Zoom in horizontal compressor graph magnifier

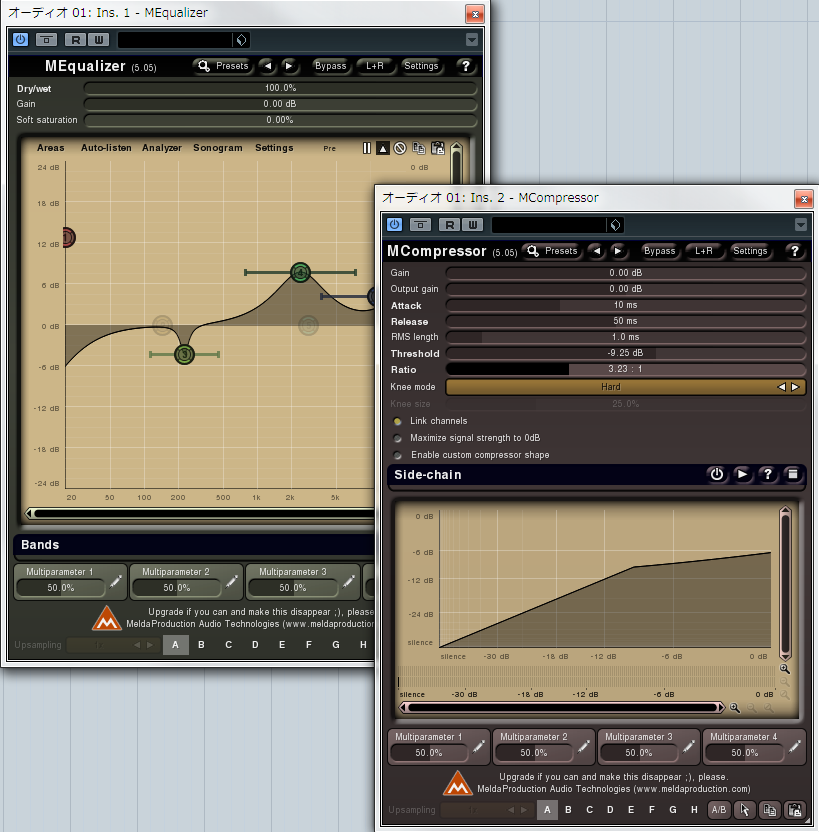[735, 708]
